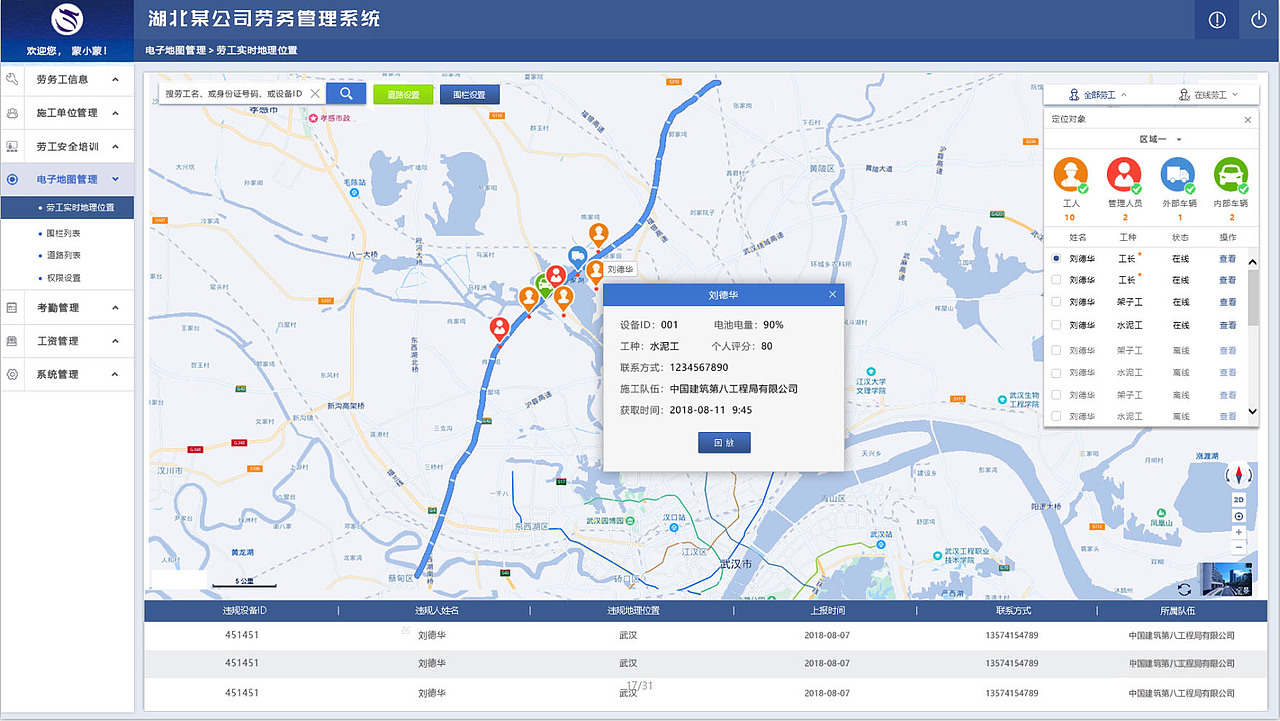1280x721 pixels.
Task: Expand 劳工安全培训 with its chevron
Action: 115,146
